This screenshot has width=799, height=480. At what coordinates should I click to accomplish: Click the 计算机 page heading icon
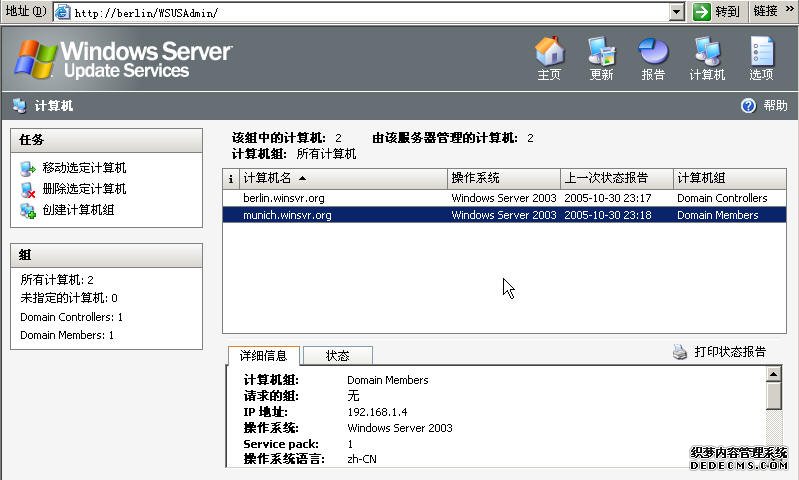pyautogui.click(x=19, y=105)
